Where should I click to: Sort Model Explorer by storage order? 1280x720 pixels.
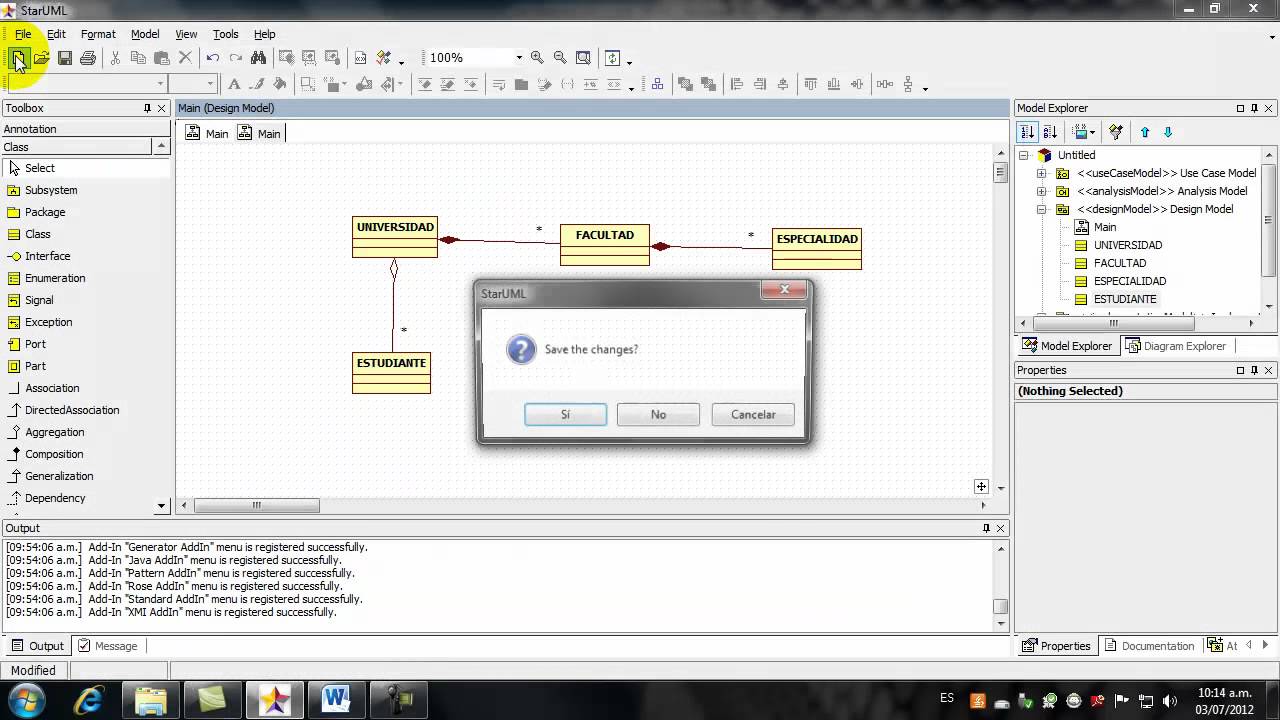point(1027,132)
